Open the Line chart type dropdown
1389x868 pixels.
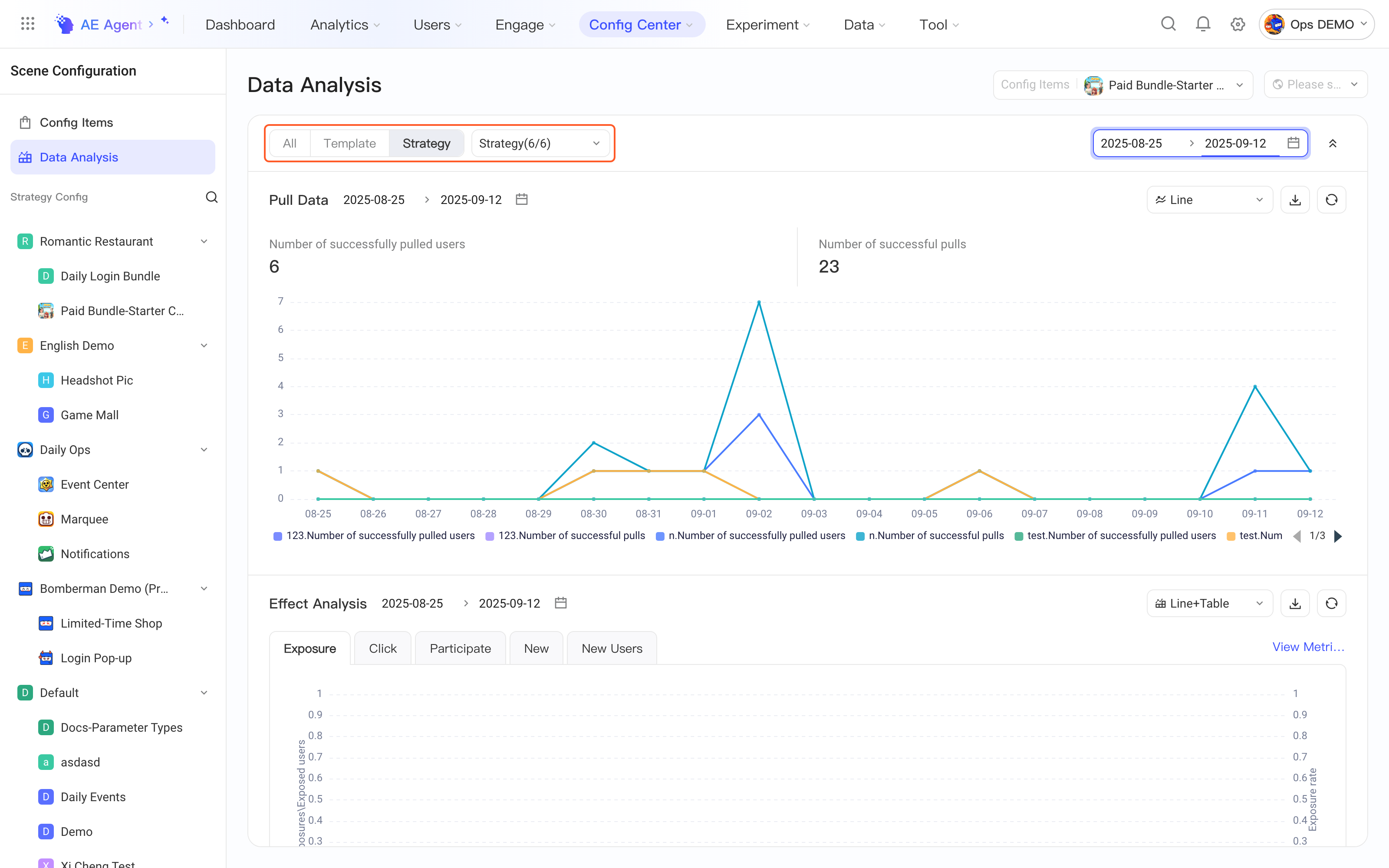1209,200
